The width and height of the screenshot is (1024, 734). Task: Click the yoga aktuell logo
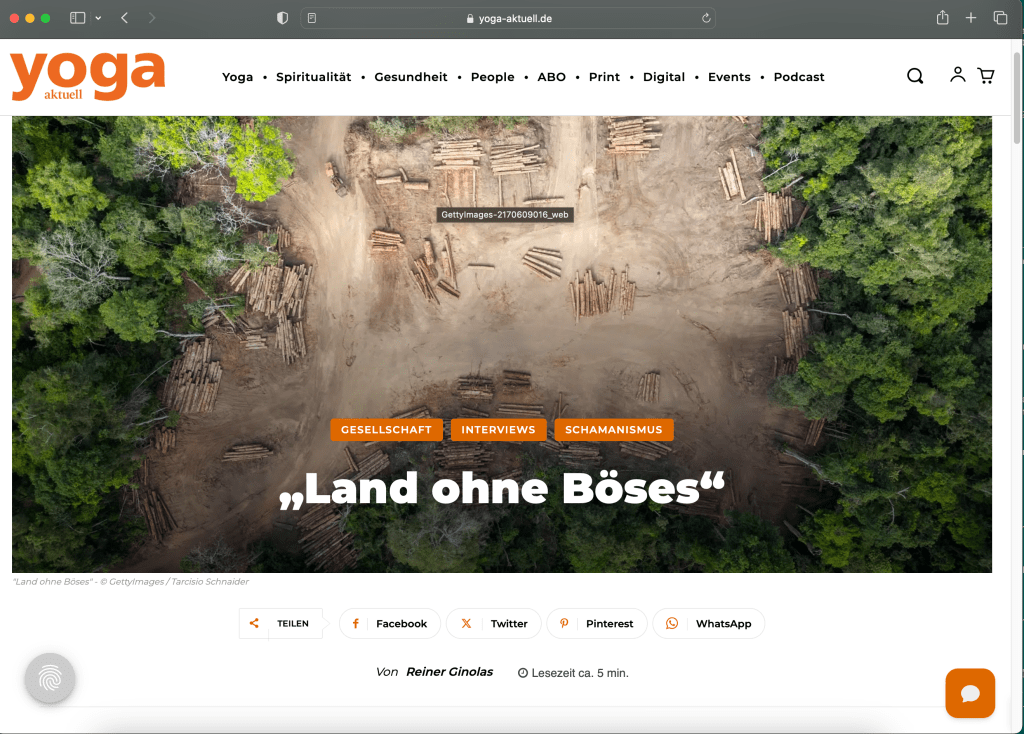[x=87, y=75]
